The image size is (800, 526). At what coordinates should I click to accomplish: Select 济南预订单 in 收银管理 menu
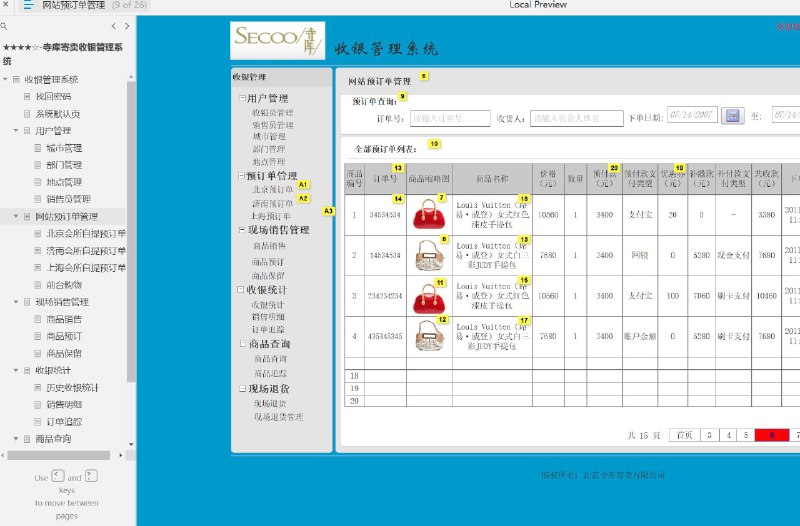(272, 204)
